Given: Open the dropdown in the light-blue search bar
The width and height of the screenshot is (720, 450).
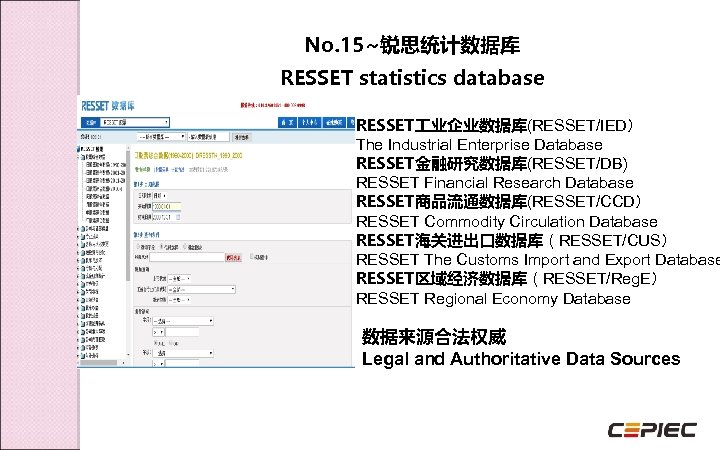Looking at the screenshot, I should coord(162,137).
